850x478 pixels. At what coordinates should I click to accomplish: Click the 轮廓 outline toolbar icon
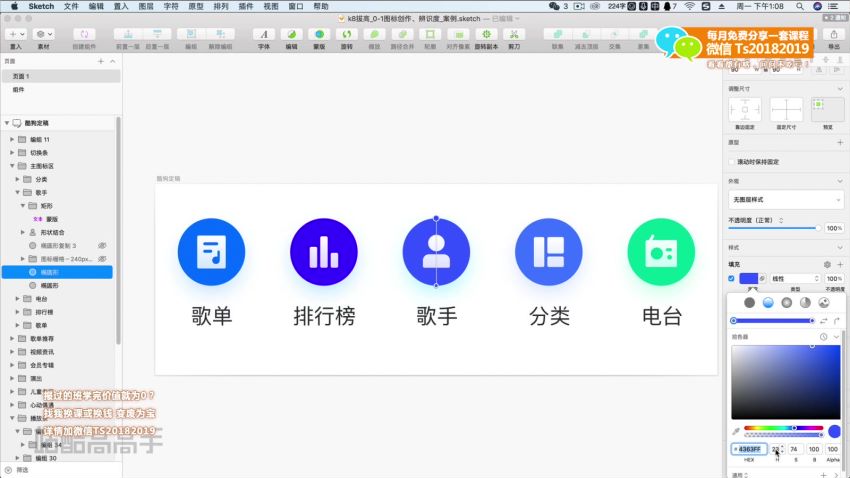430,34
